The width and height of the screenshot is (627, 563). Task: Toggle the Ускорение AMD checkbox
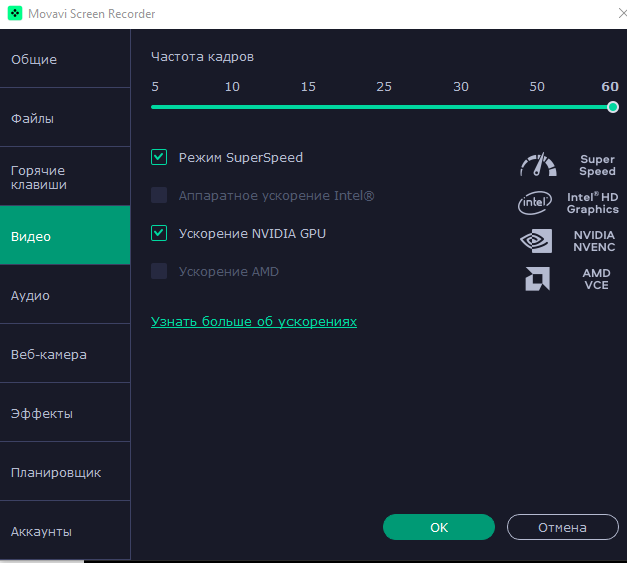tap(159, 271)
